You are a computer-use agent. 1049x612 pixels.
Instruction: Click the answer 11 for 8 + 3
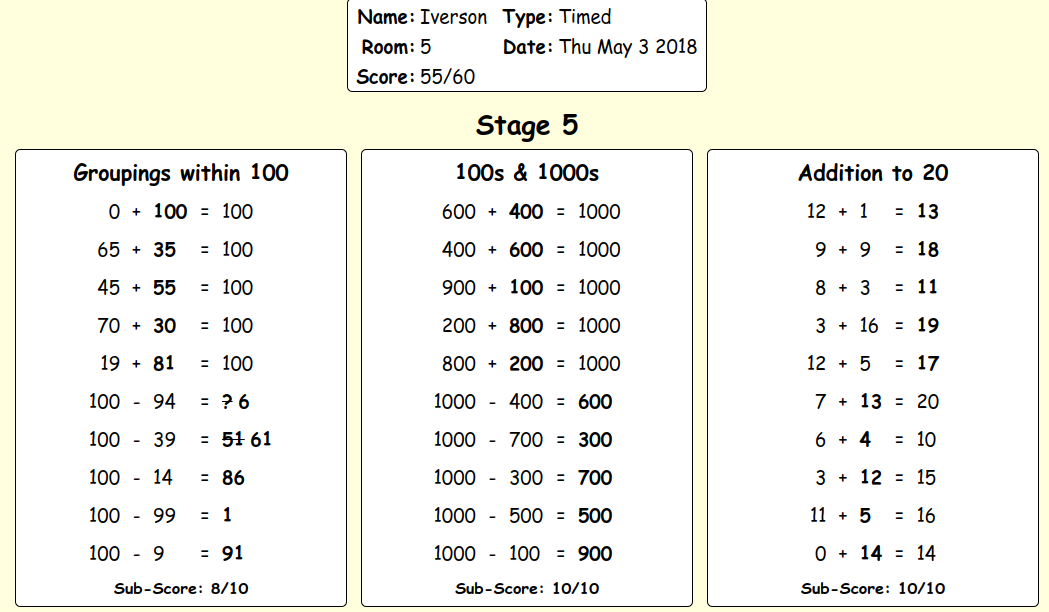[927, 288]
